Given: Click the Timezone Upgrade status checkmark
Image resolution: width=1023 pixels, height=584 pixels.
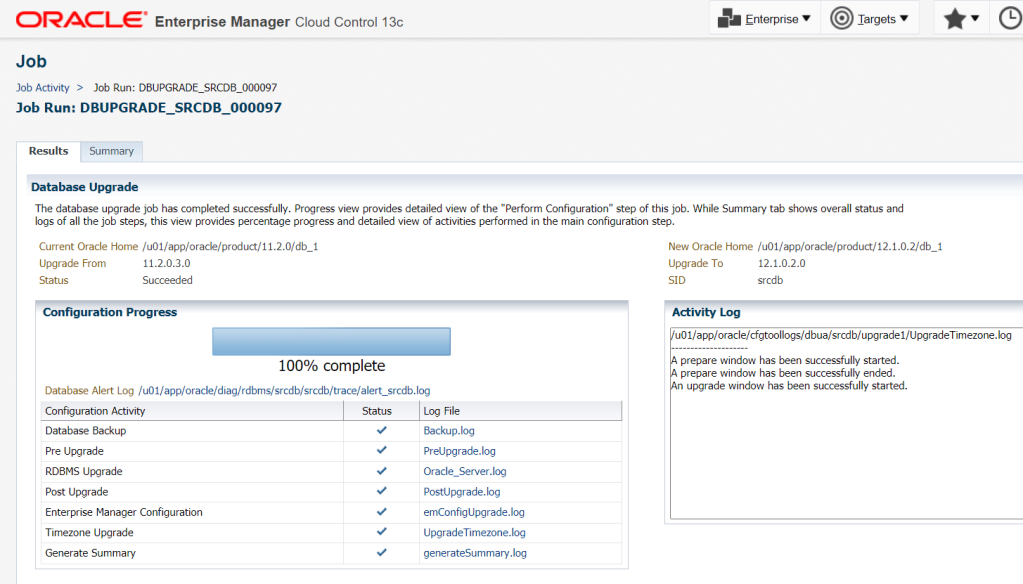Looking at the screenshot, I should [381, 532].
